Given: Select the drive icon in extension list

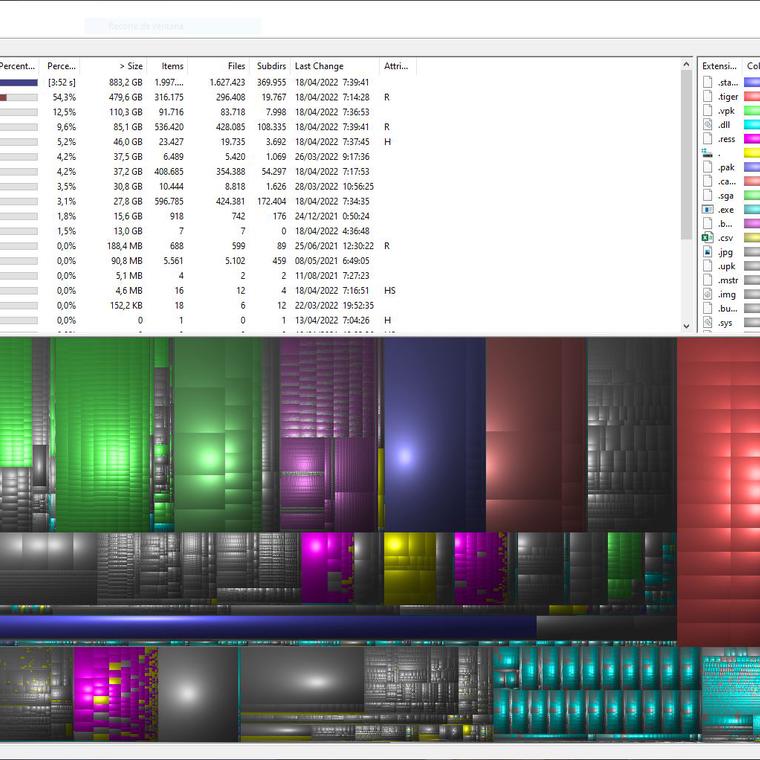Looking at the screenshot, I should click(707, 153).
